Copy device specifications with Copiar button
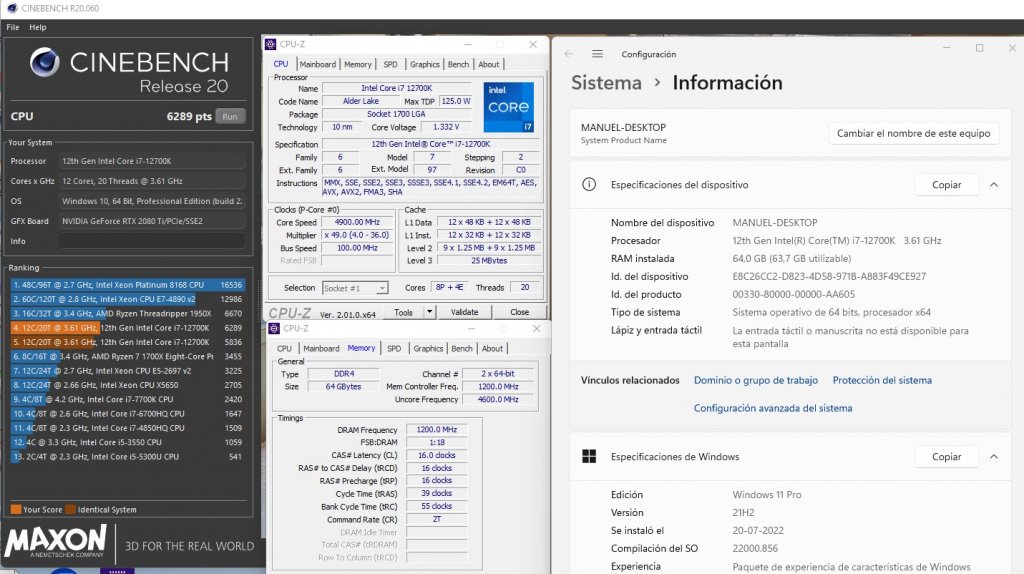1024x574 pixels. click(946, 185)
